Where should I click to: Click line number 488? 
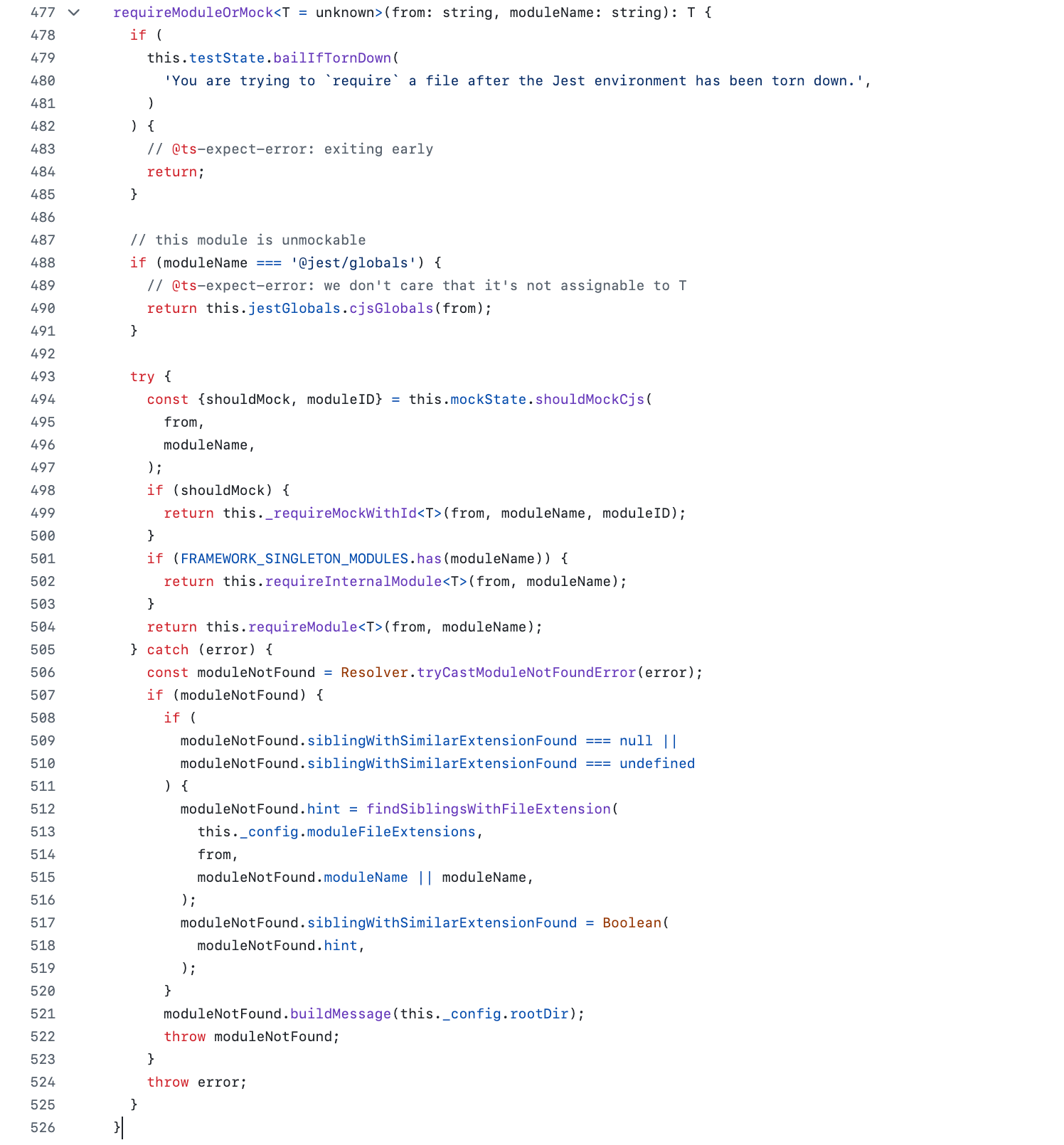click(x=43, y=262)
